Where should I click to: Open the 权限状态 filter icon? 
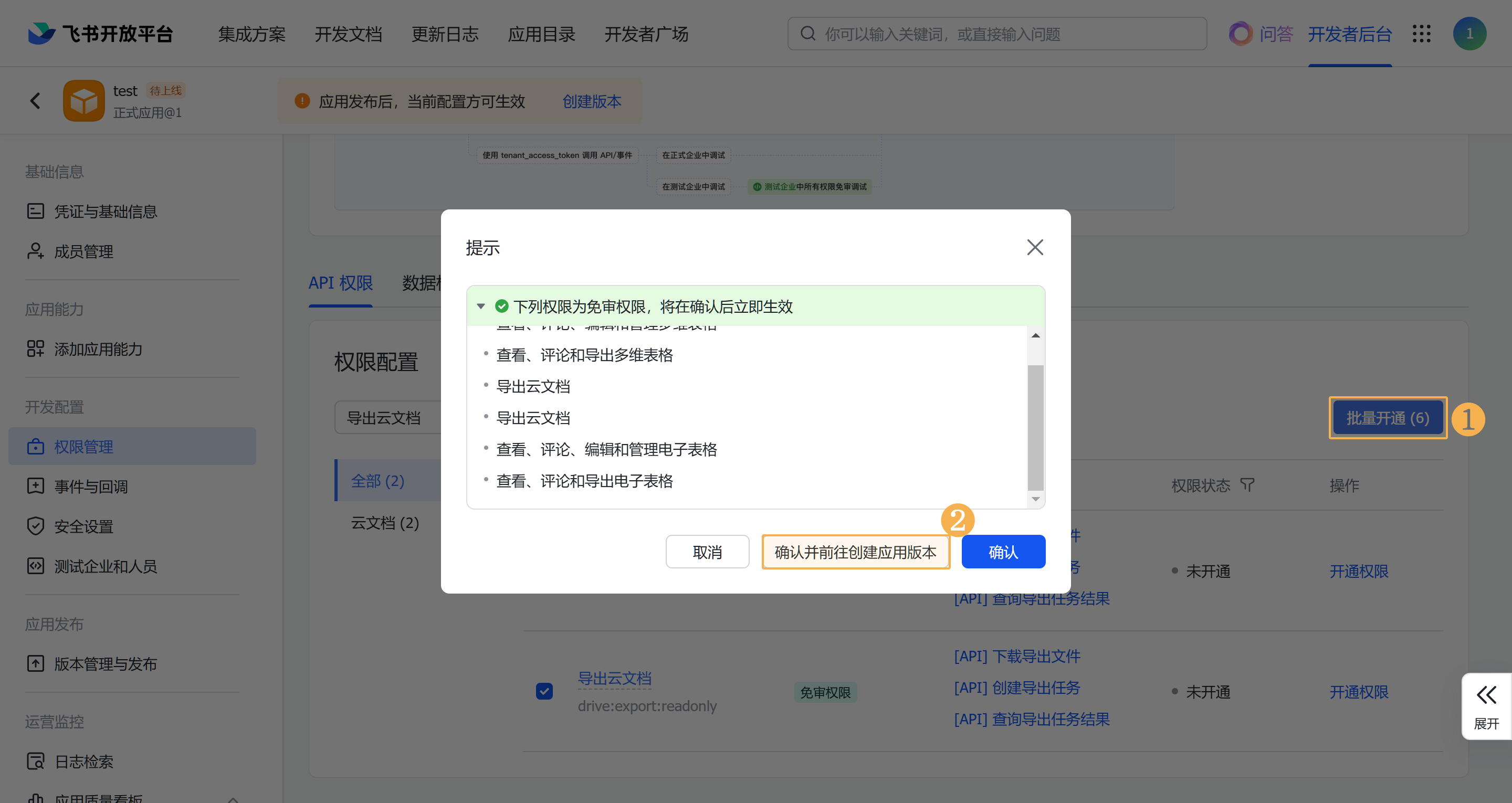point(1247,485)
